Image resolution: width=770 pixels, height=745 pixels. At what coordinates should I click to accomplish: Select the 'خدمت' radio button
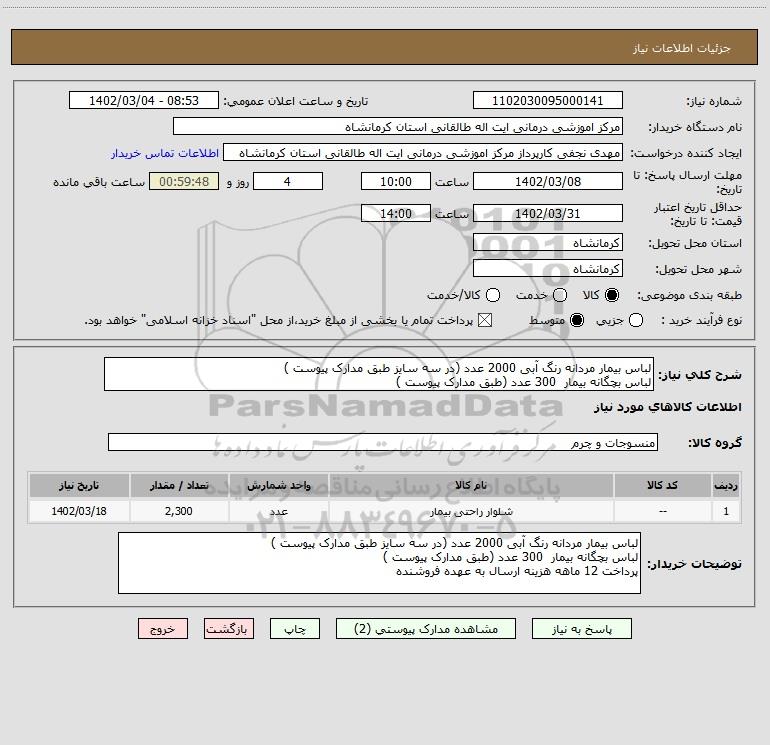click(560, 295)
